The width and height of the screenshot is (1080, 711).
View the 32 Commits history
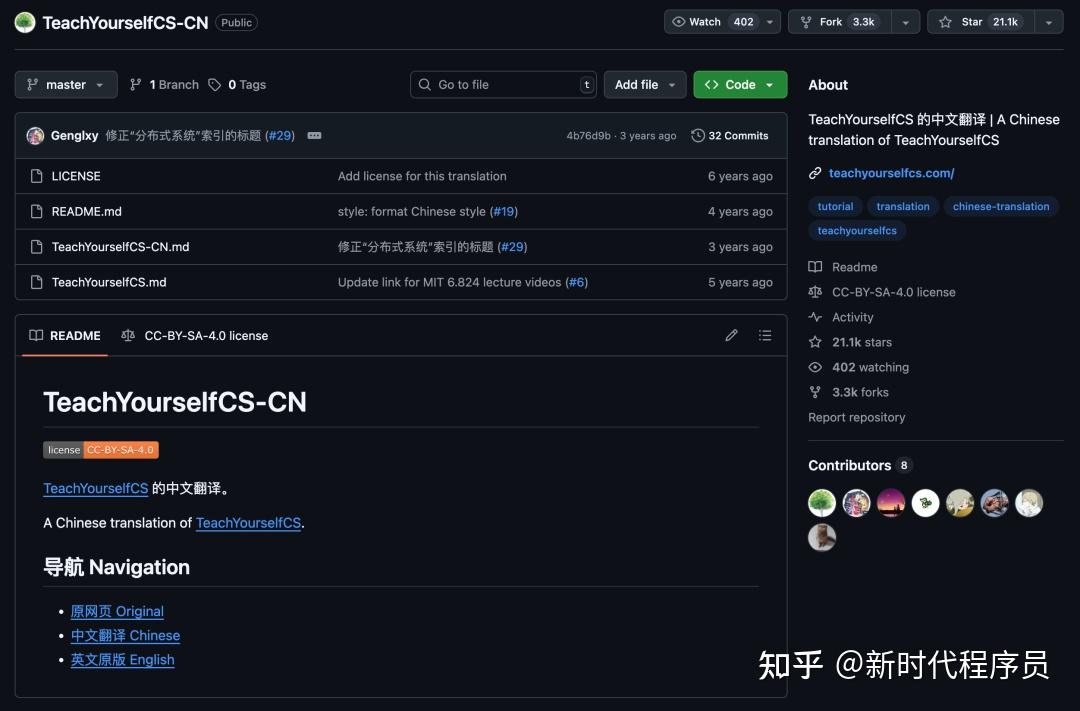[x=729, y=136]
